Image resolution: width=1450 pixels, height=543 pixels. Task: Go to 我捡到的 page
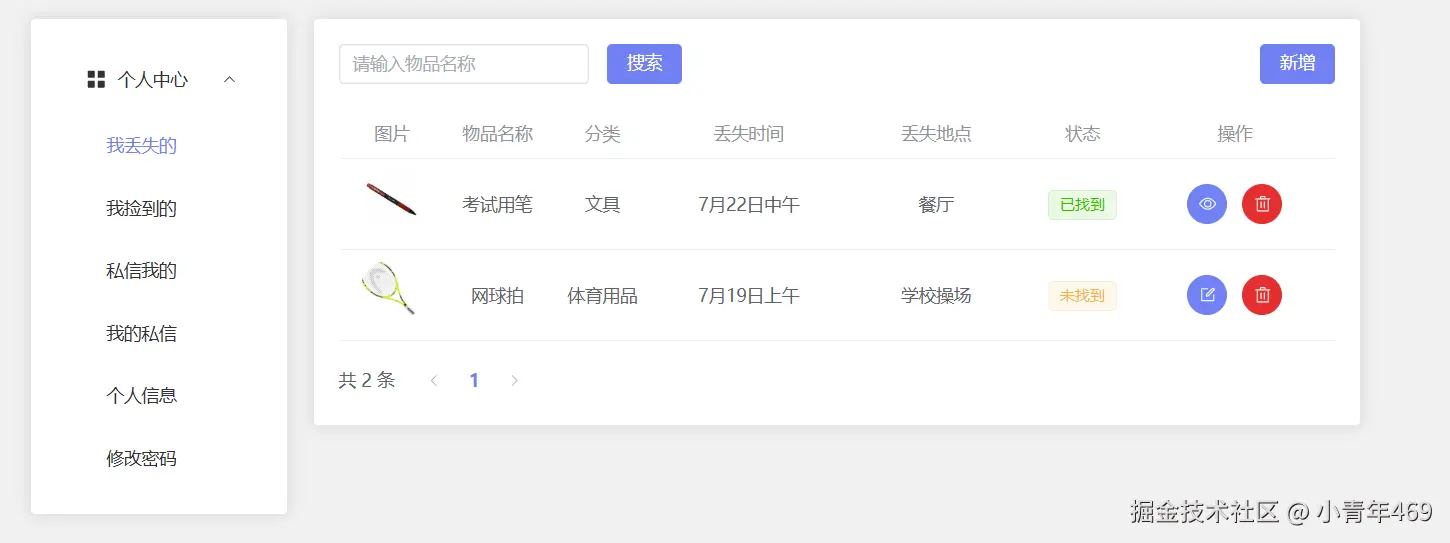pyautogui.click(x=142, y=209)
